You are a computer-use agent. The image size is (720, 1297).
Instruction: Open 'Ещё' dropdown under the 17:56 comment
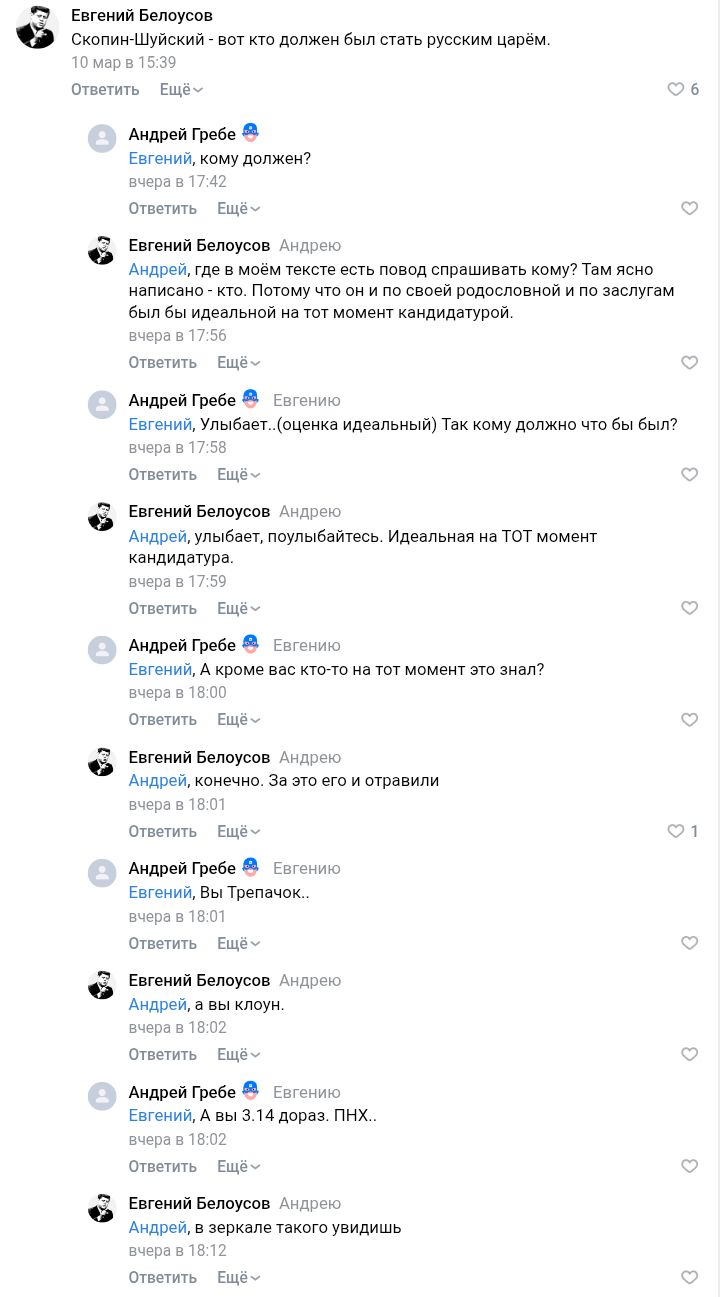click(238, 363)
